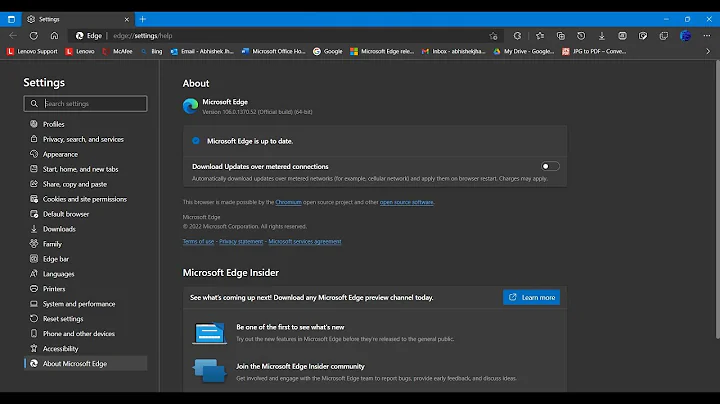720x404 pixels.
Task: Open the Google bookmark
Action: pyautogui.click(x=327, y=51)
